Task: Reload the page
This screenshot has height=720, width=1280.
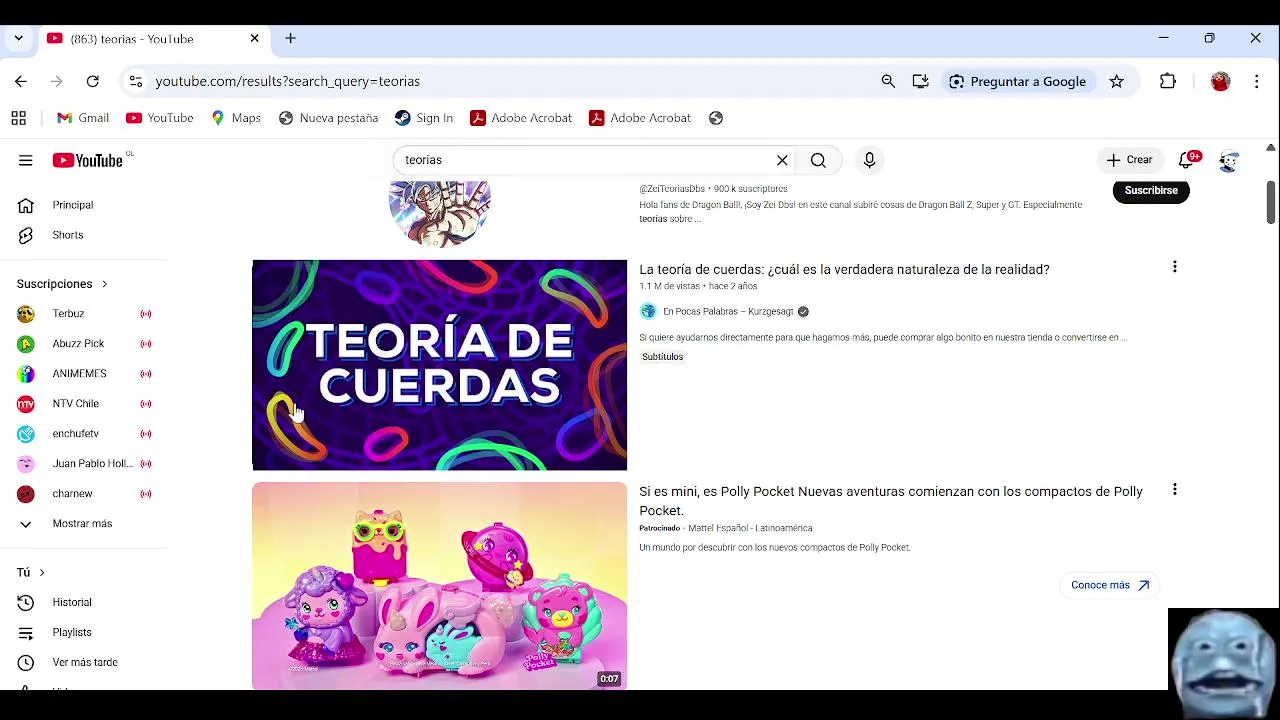Action: click(x=92, y=81)
